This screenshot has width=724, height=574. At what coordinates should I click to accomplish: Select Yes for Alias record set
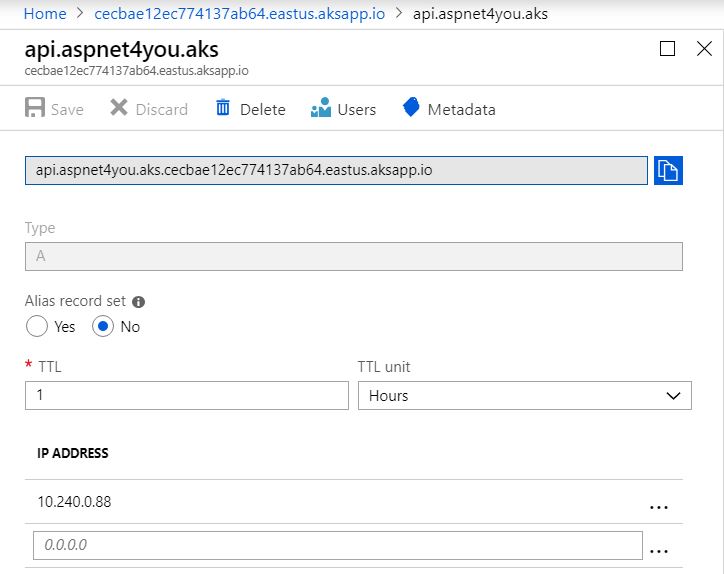pyautogui.click(x=37, y=326)
